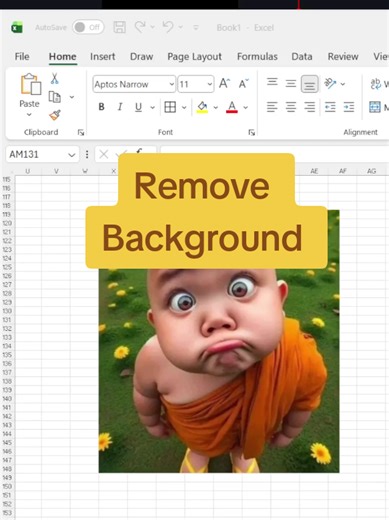This screenshot has height=520, width=389.
Task: Click the Wrap Text icon
Action: click(376, 83)
